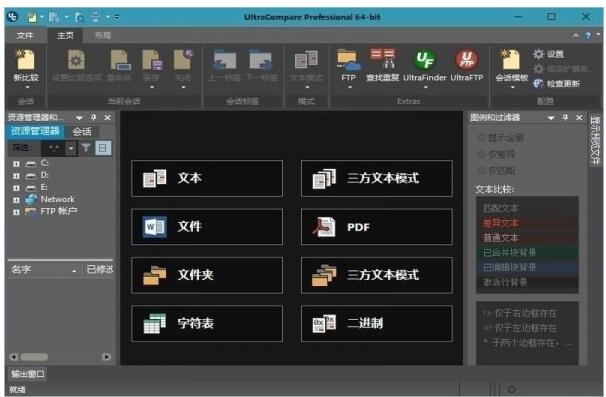Viewport: 606px width, 397px height.
Task: Click the 会话模板 (Session Template) icon
Action: coord(511,60)
